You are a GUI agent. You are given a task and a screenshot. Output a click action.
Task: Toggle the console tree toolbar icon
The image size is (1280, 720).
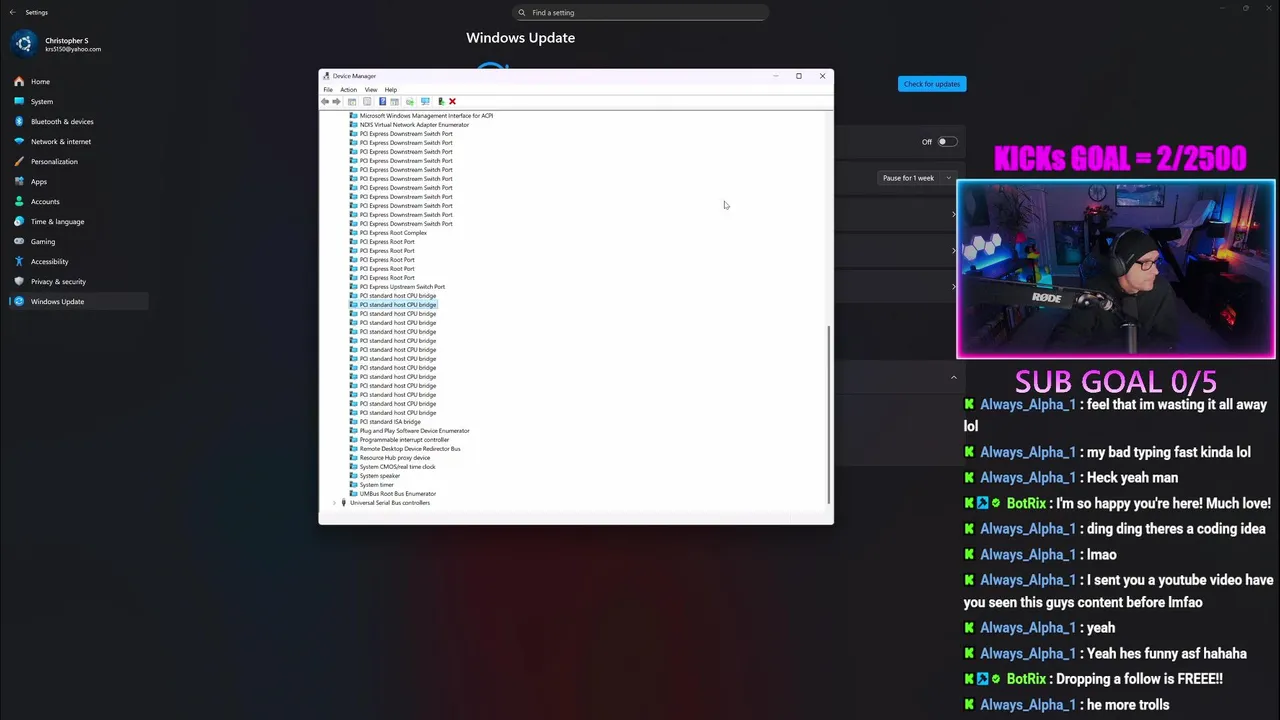pos(352,101)
